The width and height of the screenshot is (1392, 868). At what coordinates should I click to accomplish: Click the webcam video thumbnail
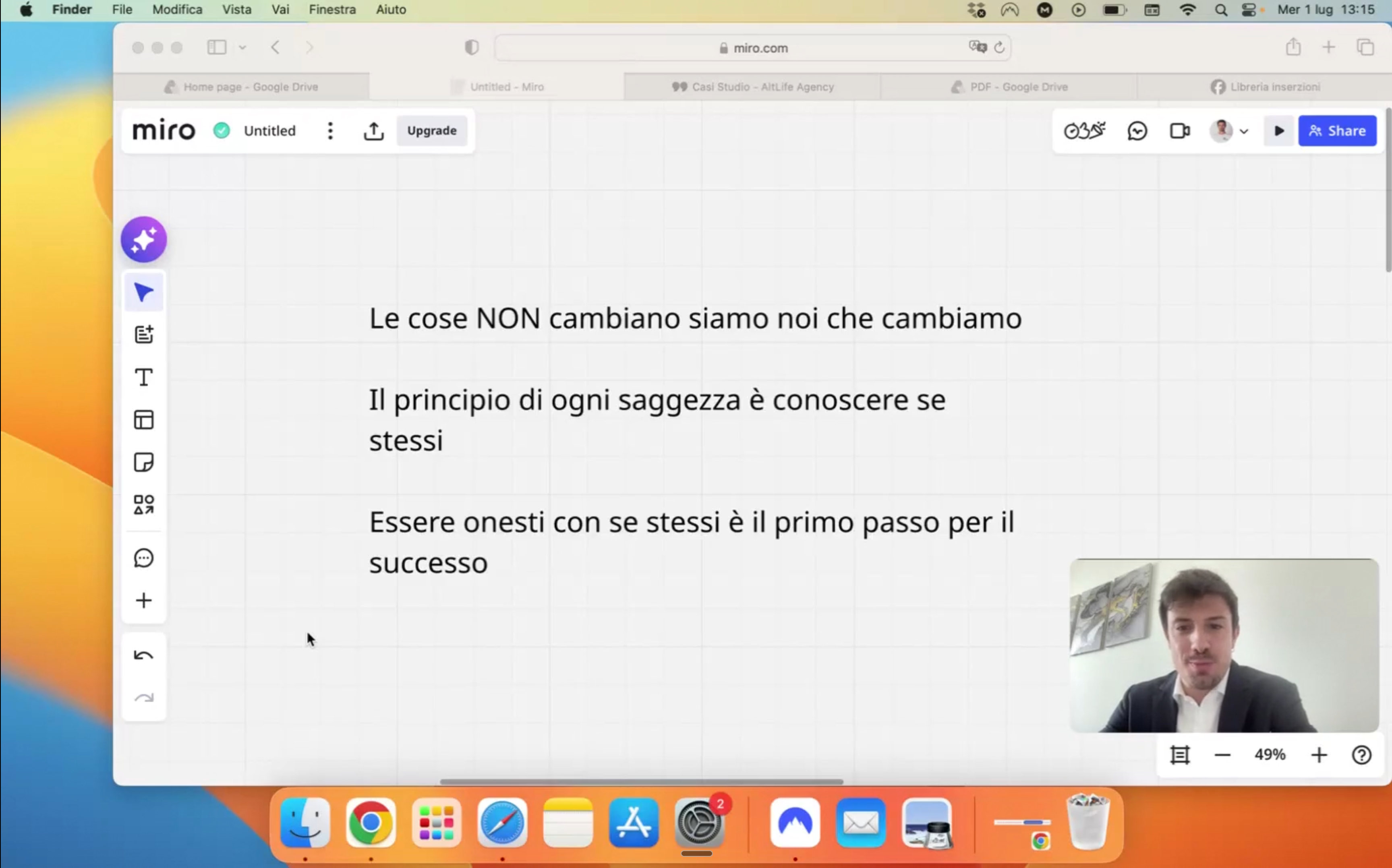click(1224, 645)
